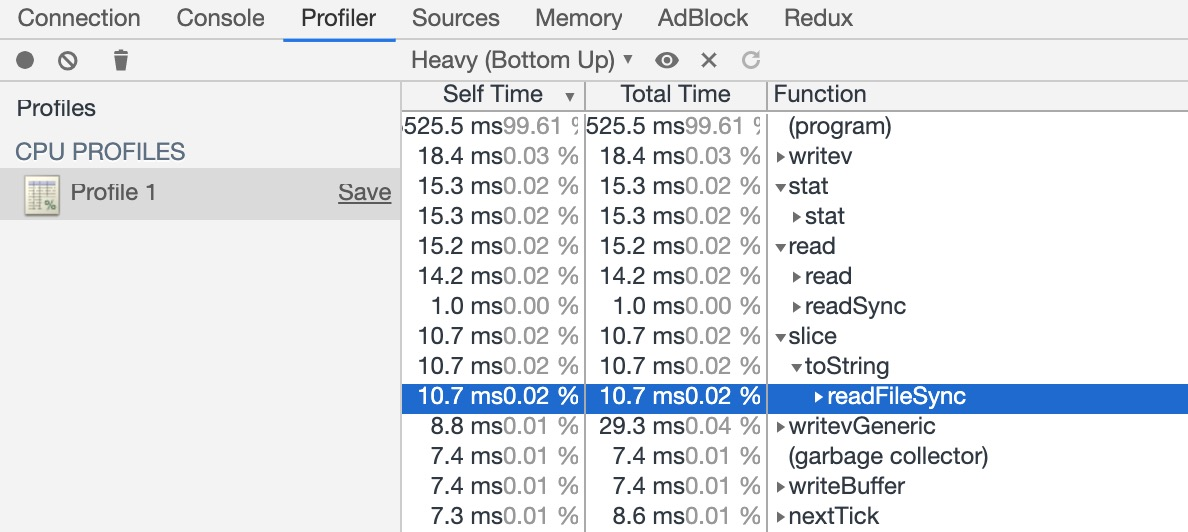Switch to the Console tab
The image size is (1188, 532).
220,18
